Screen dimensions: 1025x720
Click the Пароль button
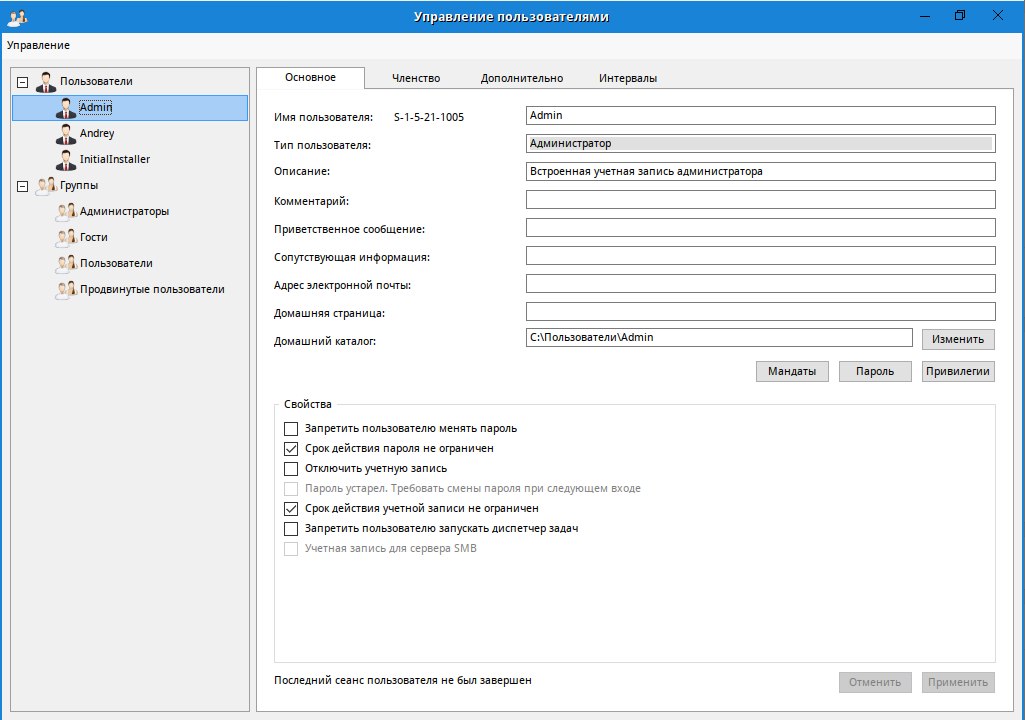point(875,371)
